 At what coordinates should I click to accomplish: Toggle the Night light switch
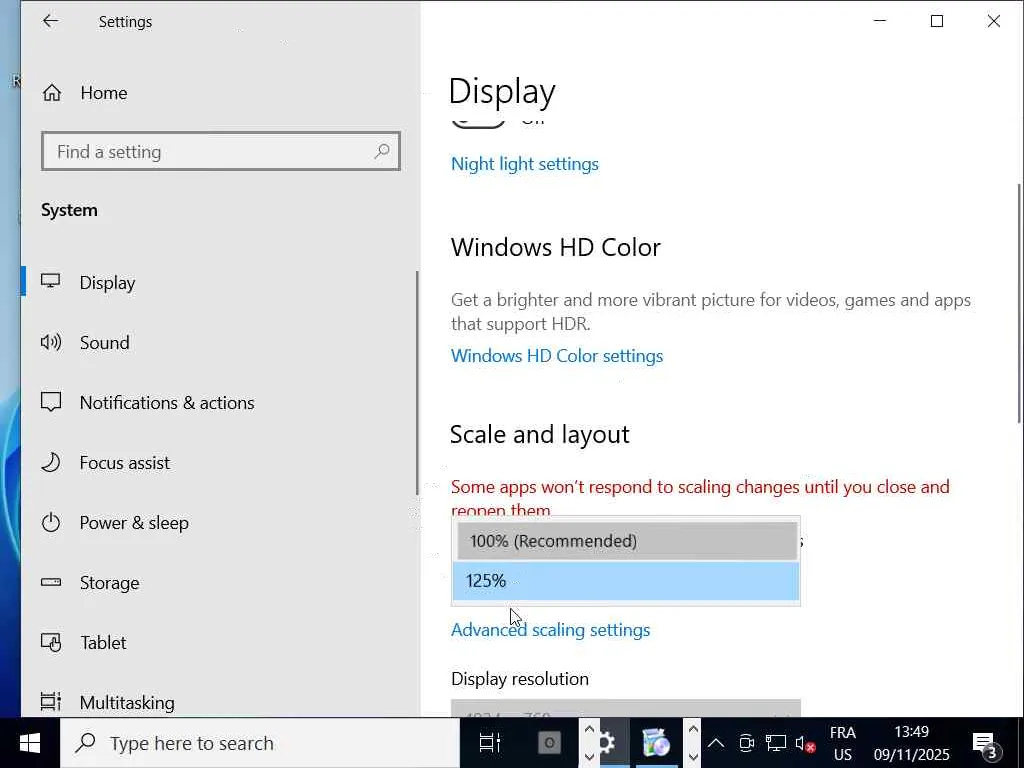(478, 123)
